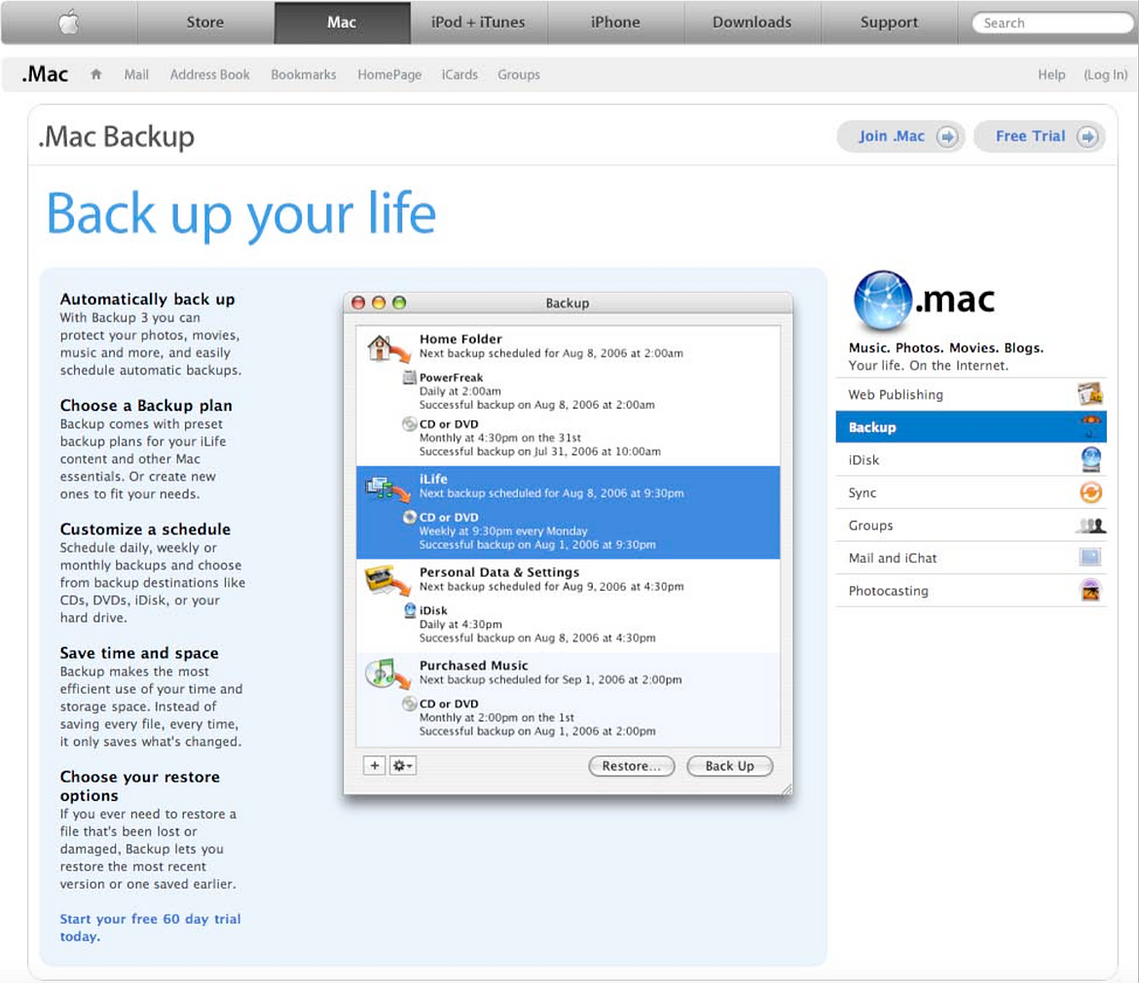Viewport: 1139px width, 983px height.
Task: Click the CD icon under Home Folder
Action: click(x=410, y=424)
